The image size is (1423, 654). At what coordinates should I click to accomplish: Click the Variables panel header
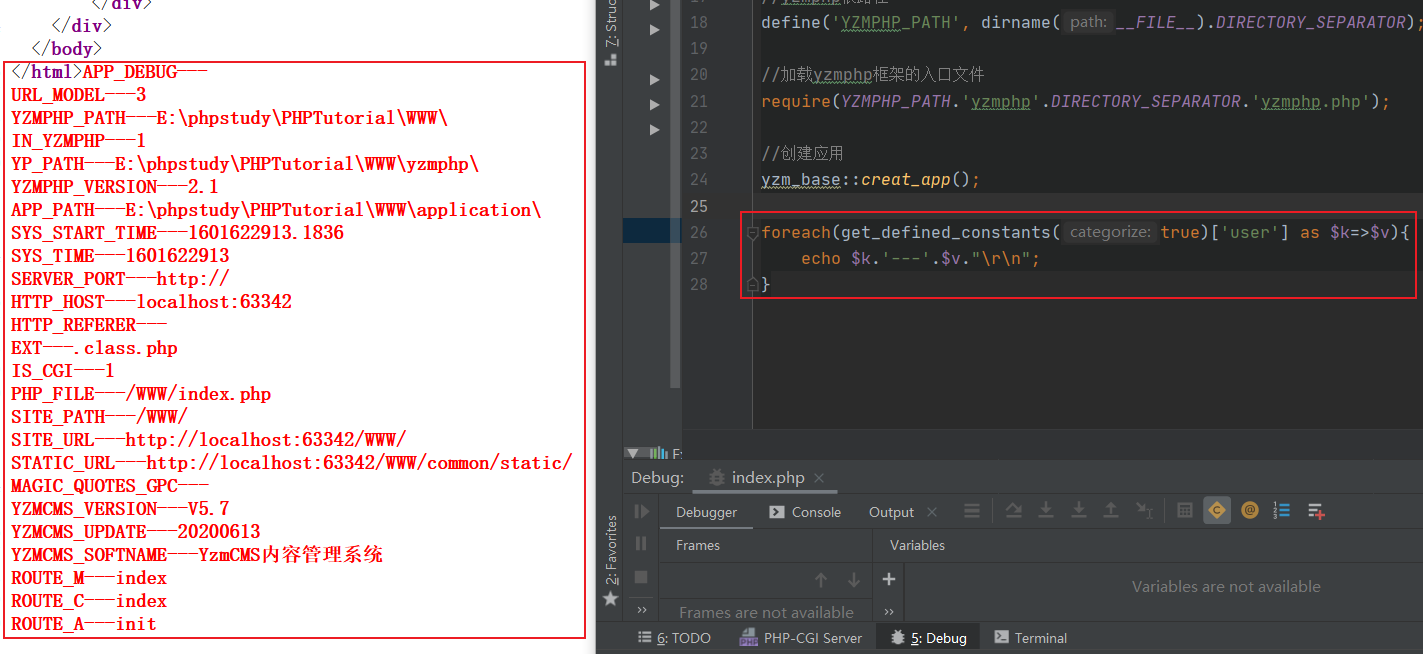pyautogui.click(x=917, y=545)
